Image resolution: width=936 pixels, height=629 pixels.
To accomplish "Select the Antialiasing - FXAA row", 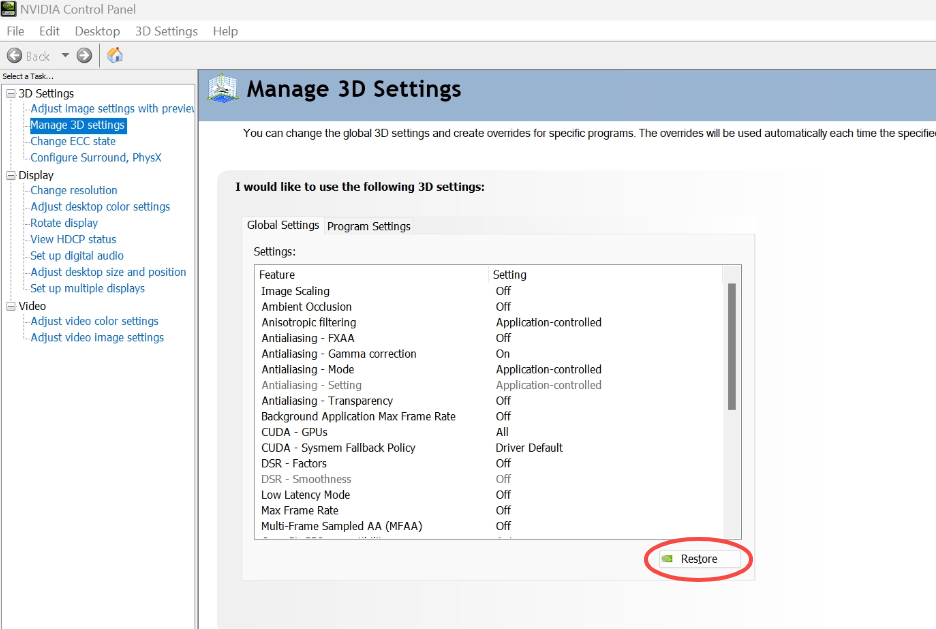I will click(489, 338).
